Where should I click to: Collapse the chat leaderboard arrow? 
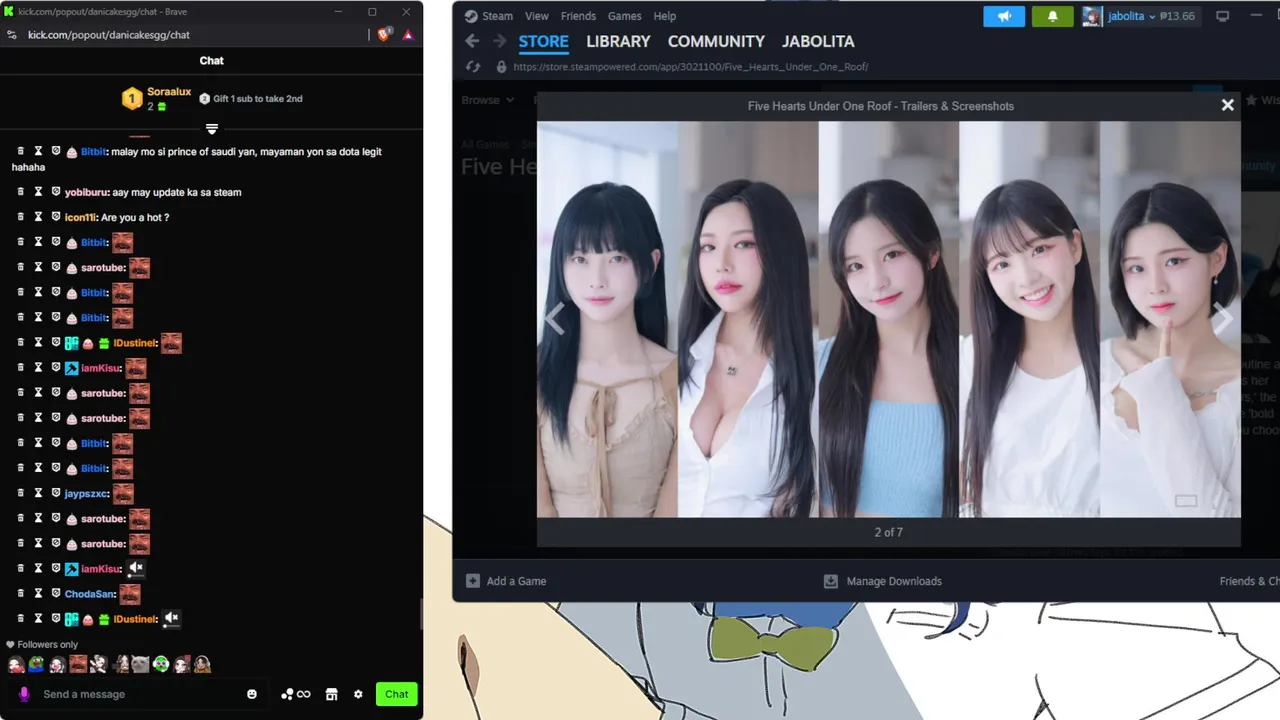coord(211,129)
